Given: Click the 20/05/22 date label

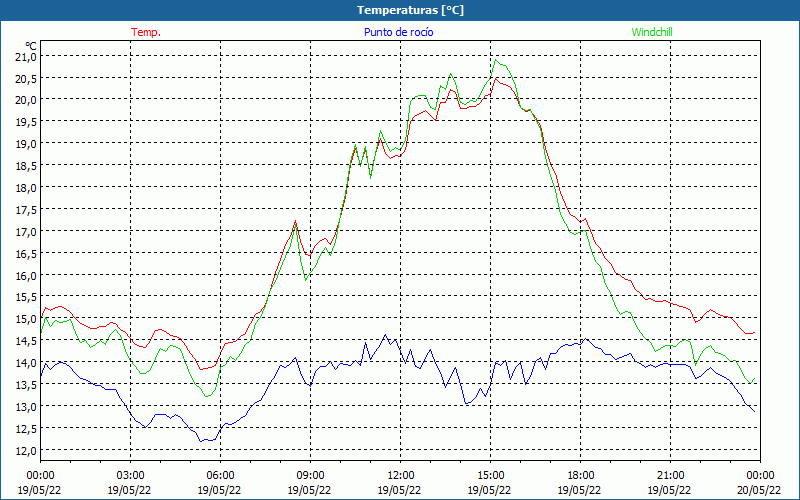Looking at the screenshot, I should [760, 490].
